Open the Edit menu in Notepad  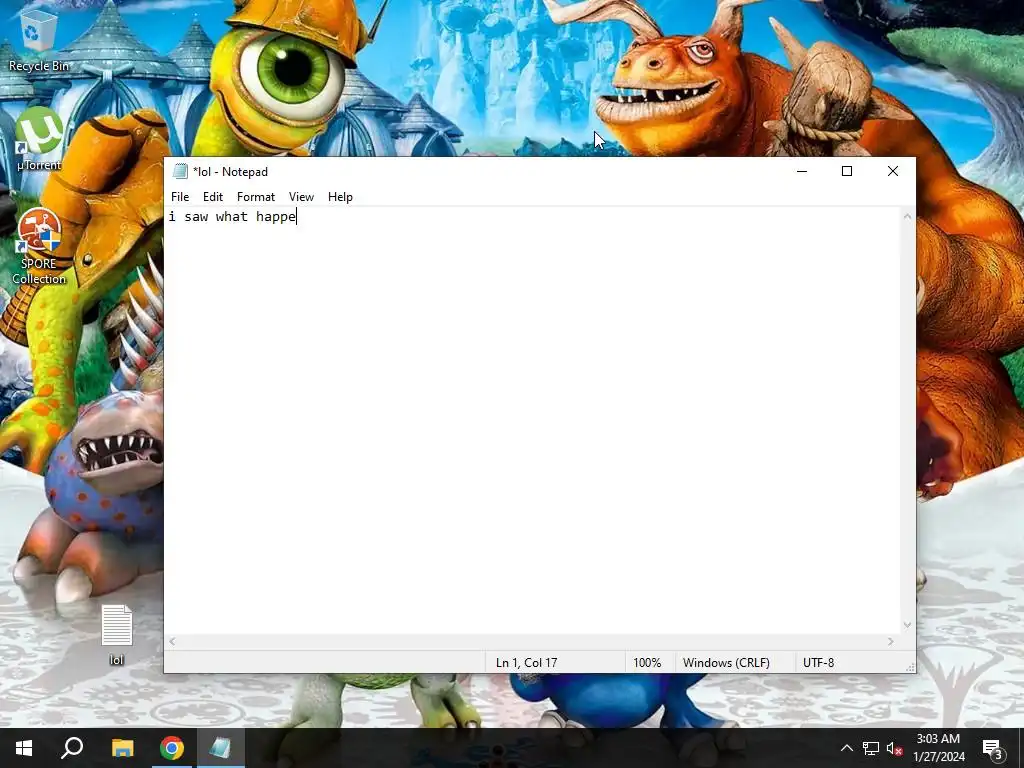pos(213,197)
